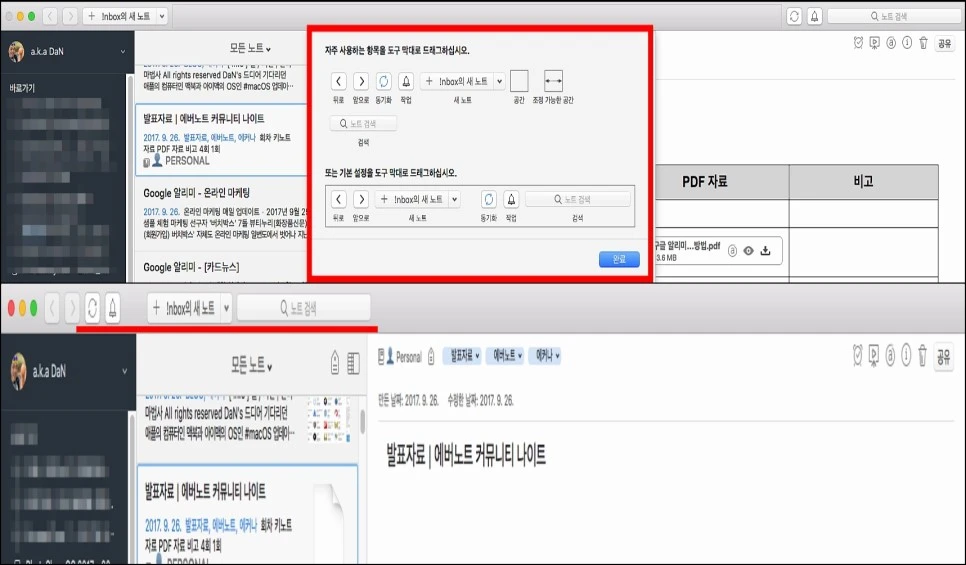
Task: Open the palette's new note dropdown arrow
Action: tap(500, 81)
